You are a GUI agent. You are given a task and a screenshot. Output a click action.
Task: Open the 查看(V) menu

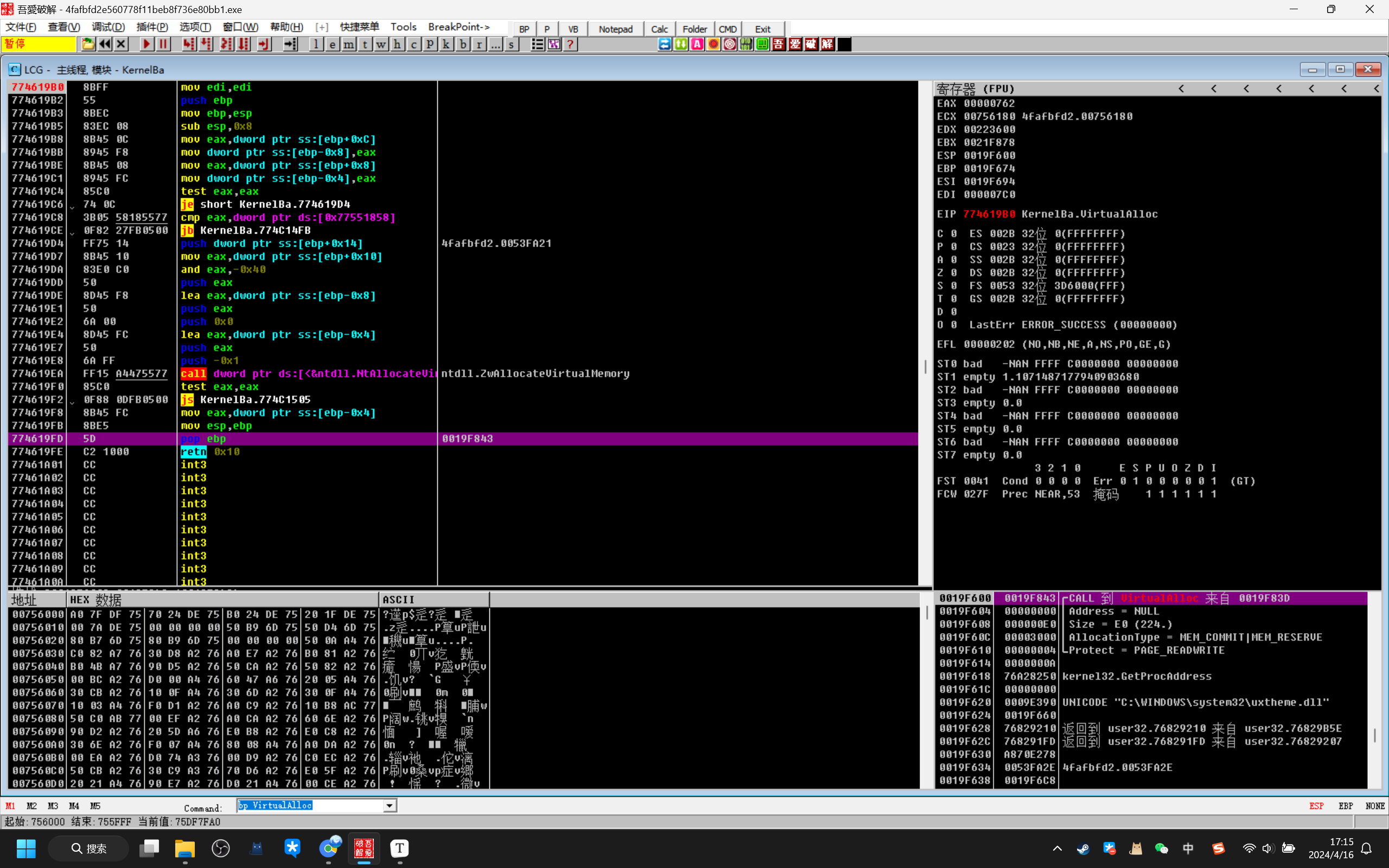point(63,27)
